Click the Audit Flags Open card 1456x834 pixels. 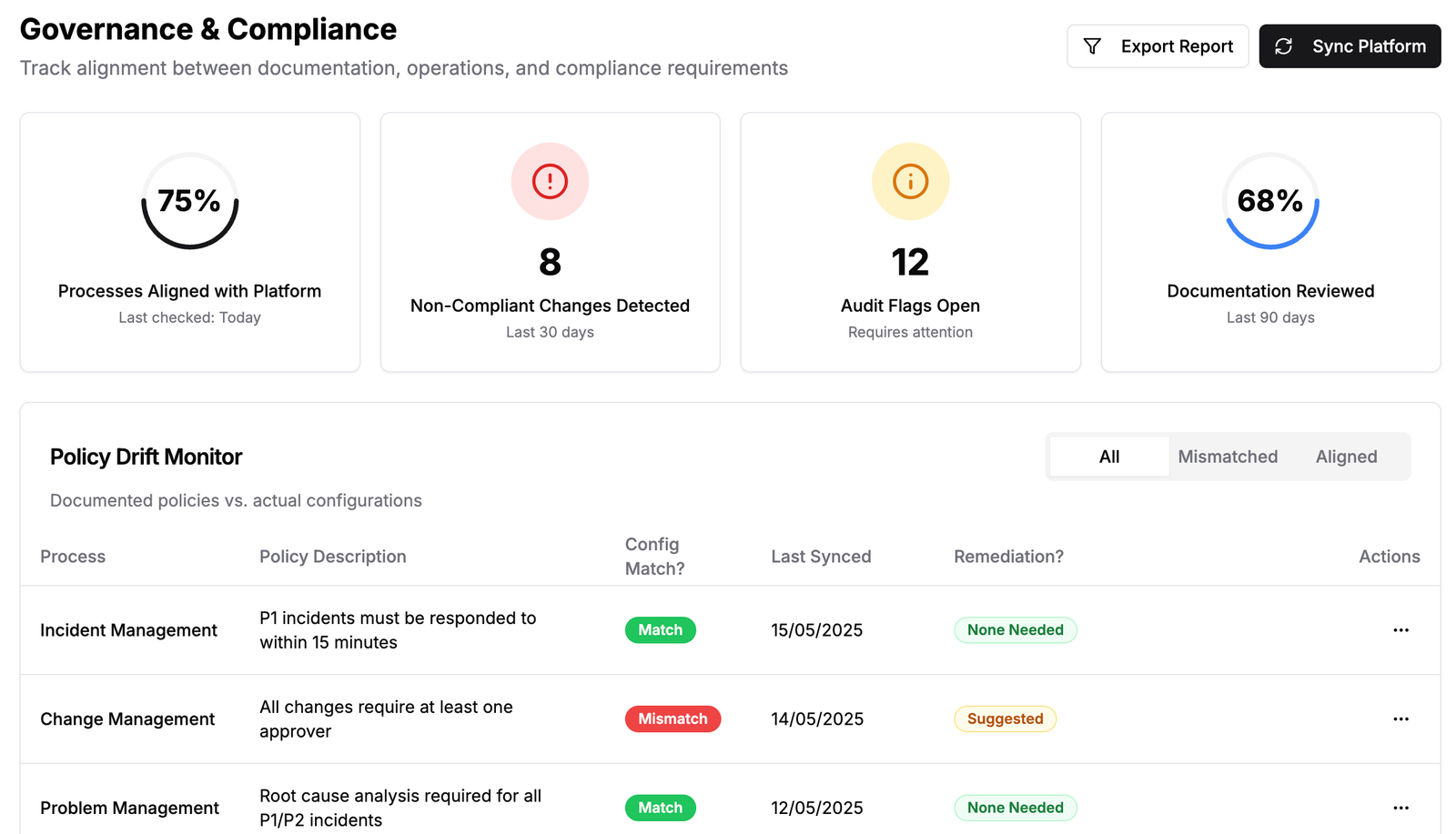click(x=910, y=242)
